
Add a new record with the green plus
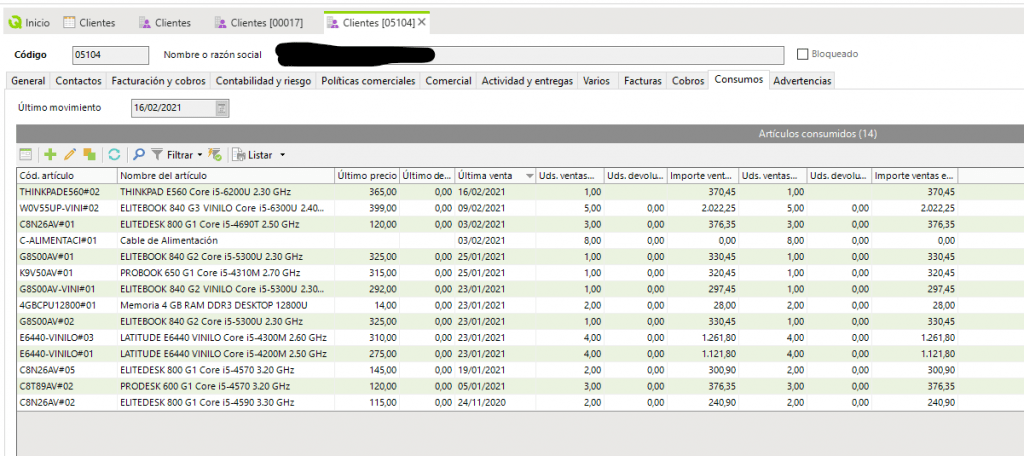pos(50,155)
